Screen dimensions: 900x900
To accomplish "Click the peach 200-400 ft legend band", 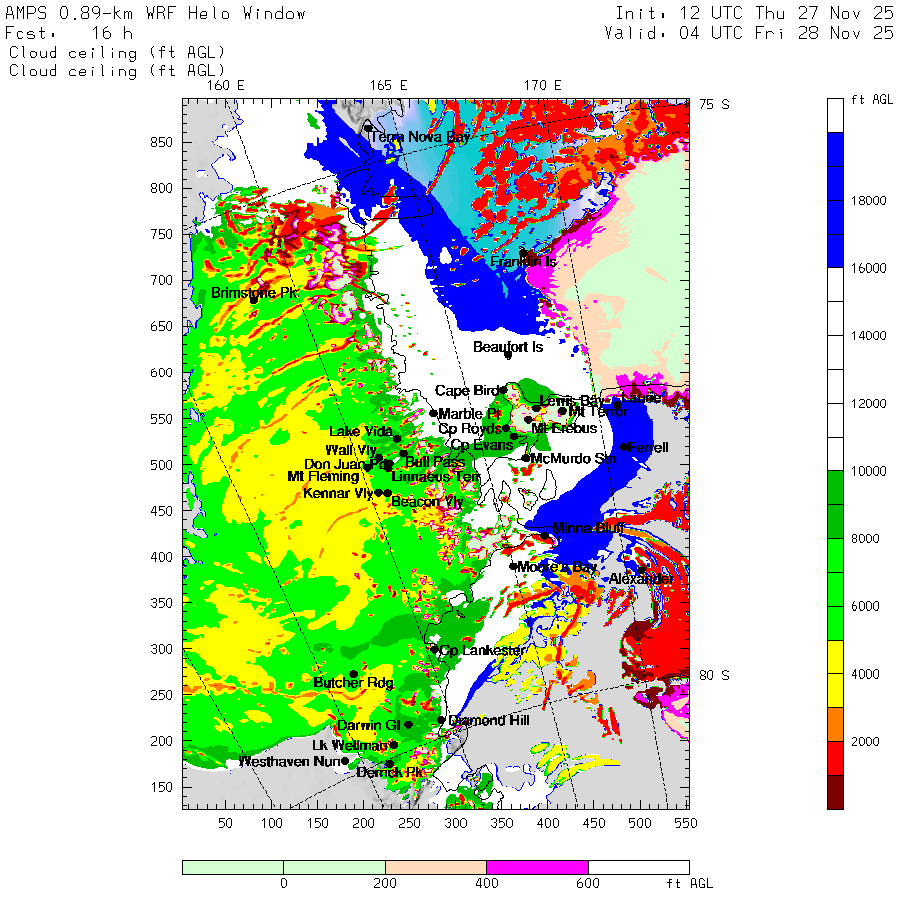I will (435, 867).
